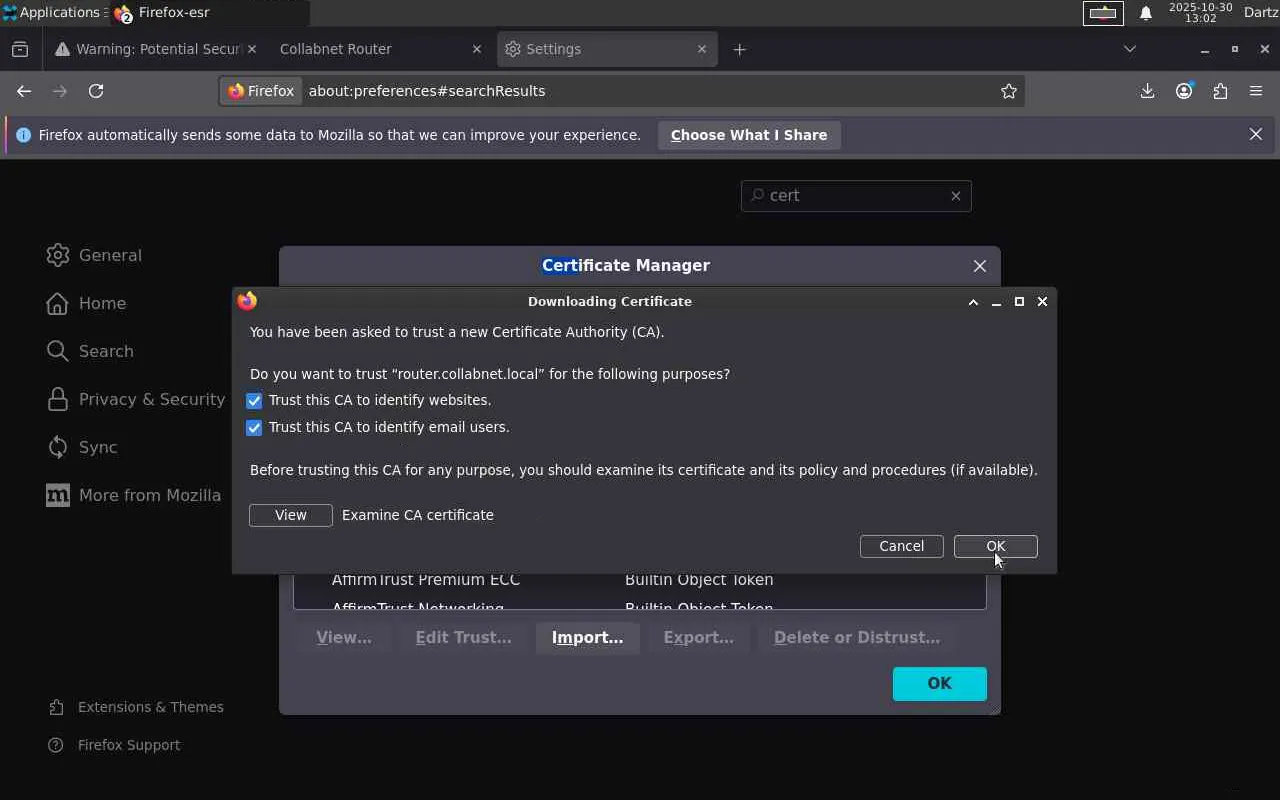Close the Settings tab
1280x800 pixels.
[x=702, y=49]
